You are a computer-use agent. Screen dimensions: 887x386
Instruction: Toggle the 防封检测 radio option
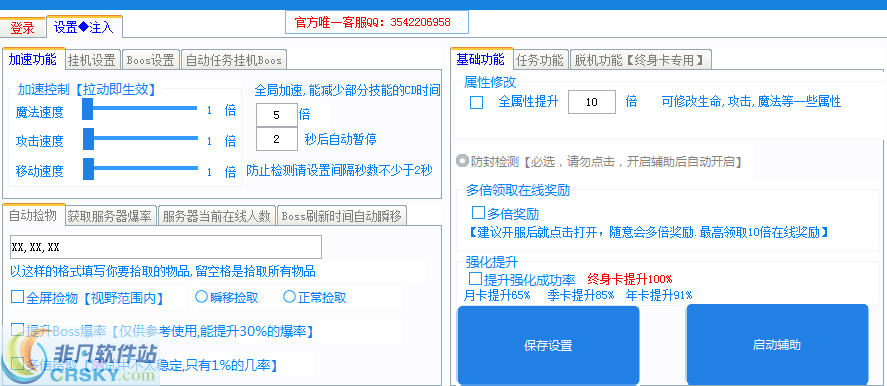click(462, 161)
